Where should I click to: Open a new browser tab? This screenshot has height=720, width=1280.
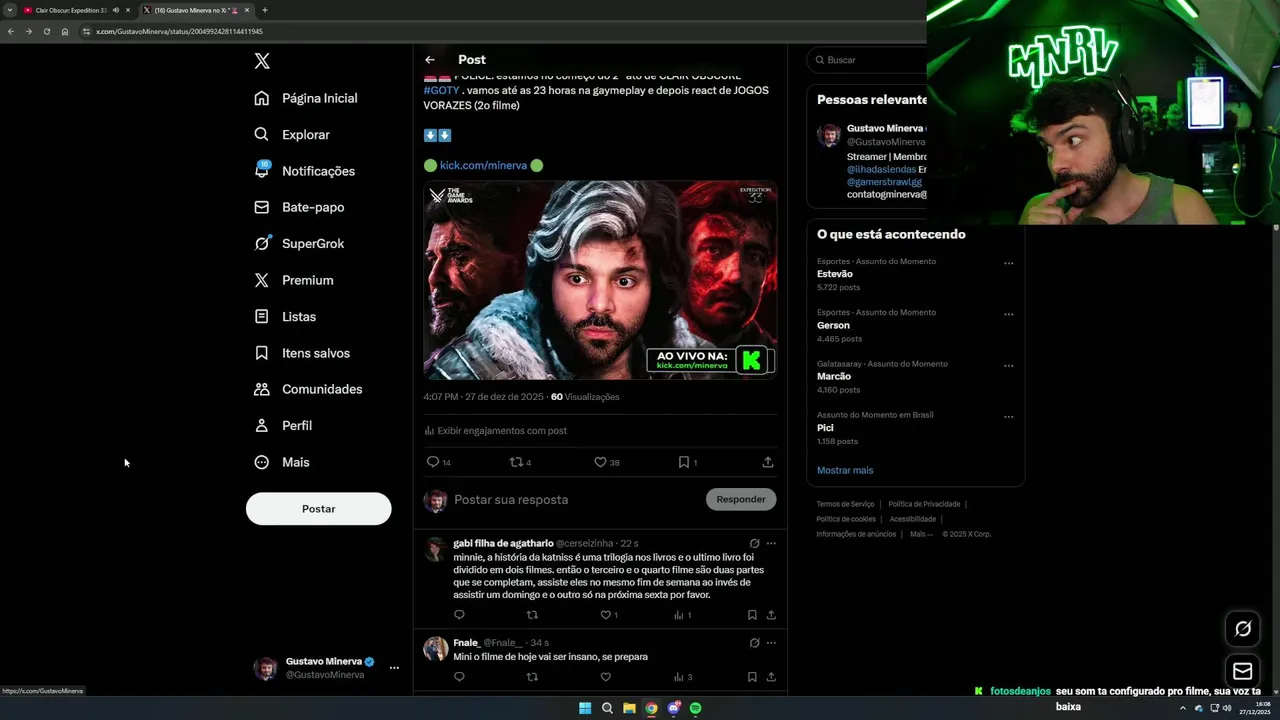coord(264,10)
